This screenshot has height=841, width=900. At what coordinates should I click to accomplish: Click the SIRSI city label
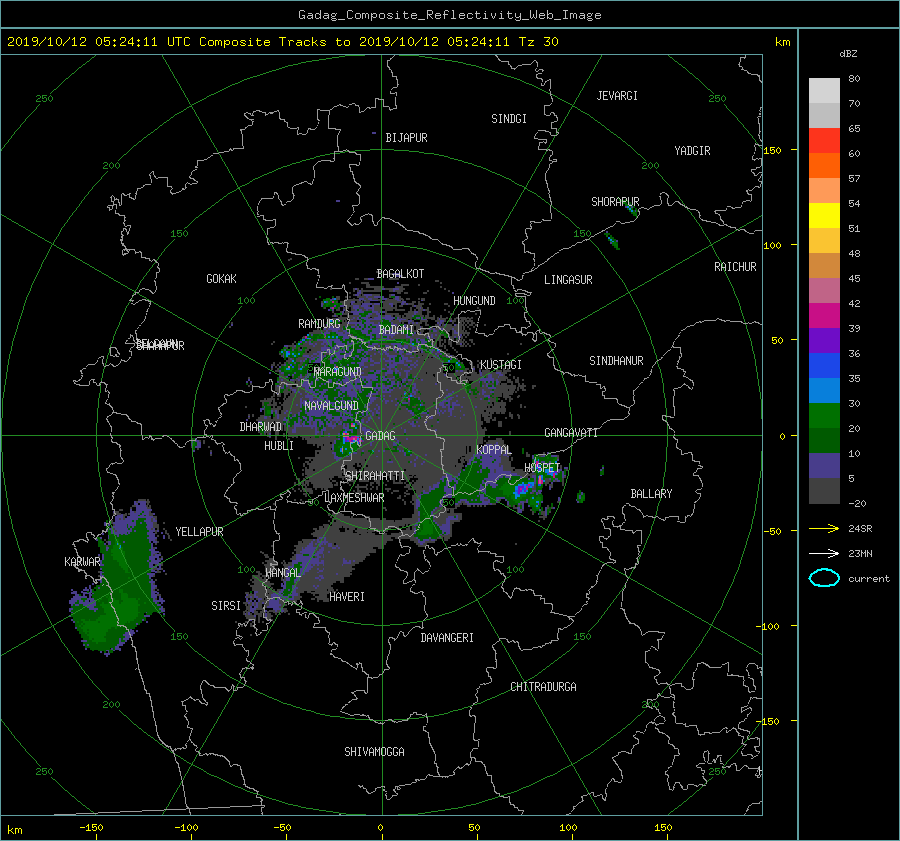pyautogui.click(x=226, y=606)
